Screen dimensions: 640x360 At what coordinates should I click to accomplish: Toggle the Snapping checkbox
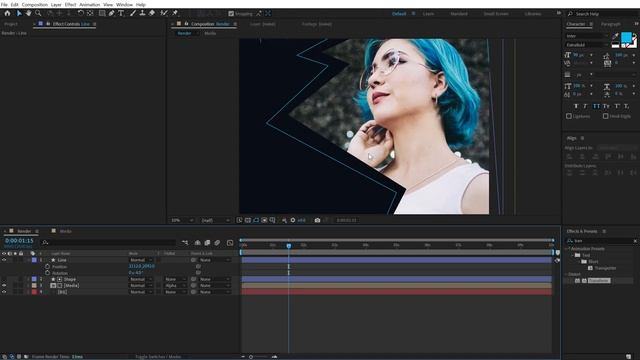[x=231, y=13]
